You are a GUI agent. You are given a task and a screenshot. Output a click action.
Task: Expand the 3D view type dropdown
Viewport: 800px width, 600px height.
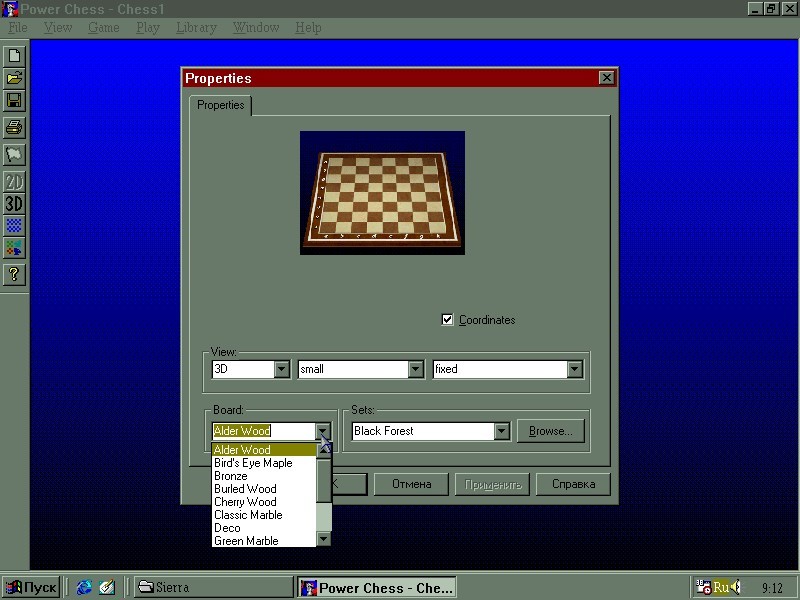(281, 369)
